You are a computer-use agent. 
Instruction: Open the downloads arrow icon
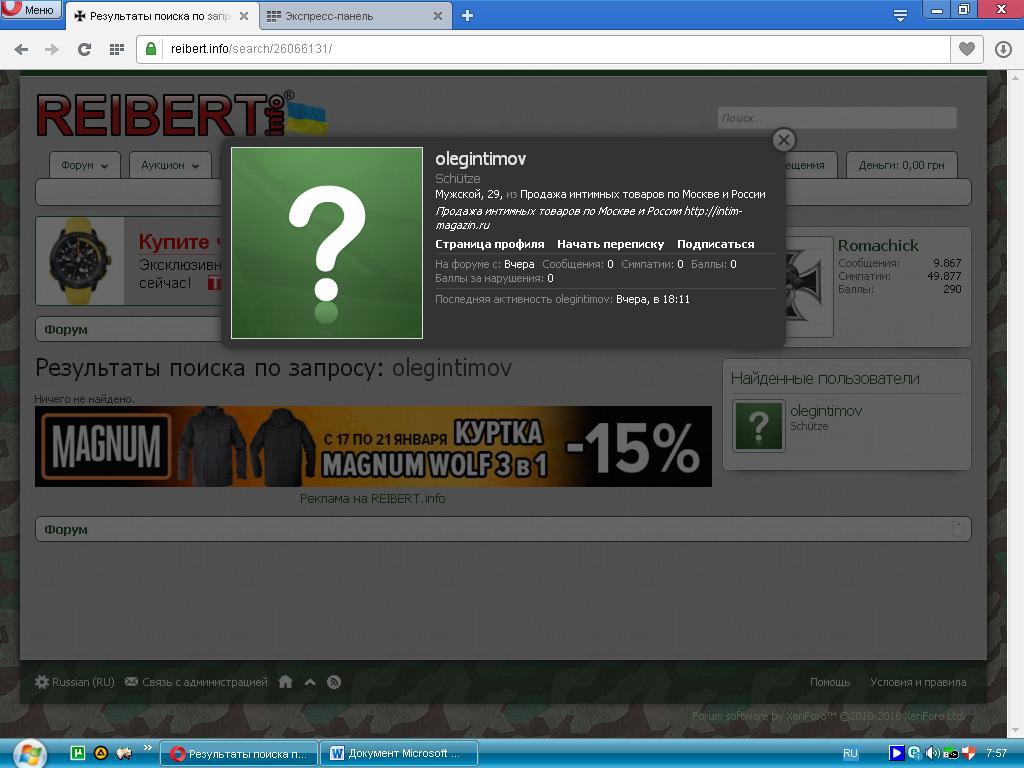click(1003, 49)
